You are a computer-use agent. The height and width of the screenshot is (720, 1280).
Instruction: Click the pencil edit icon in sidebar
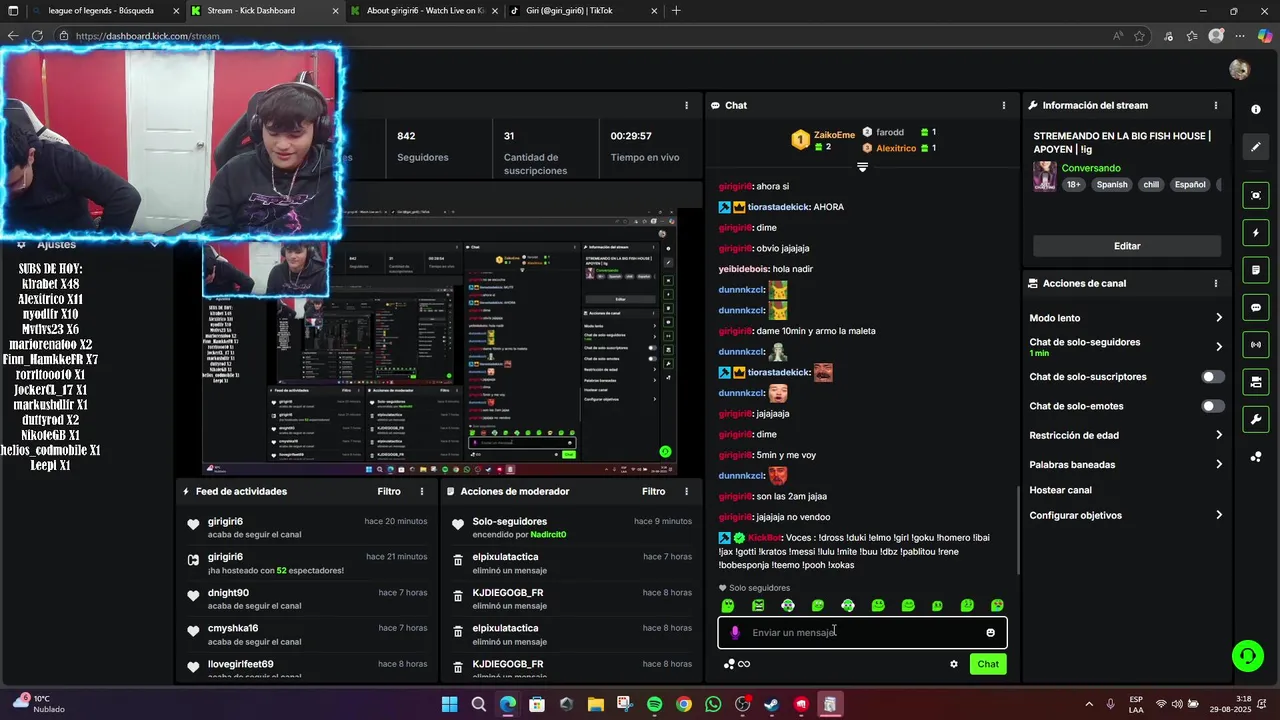pyautogui.click(x=1256, y=147)
